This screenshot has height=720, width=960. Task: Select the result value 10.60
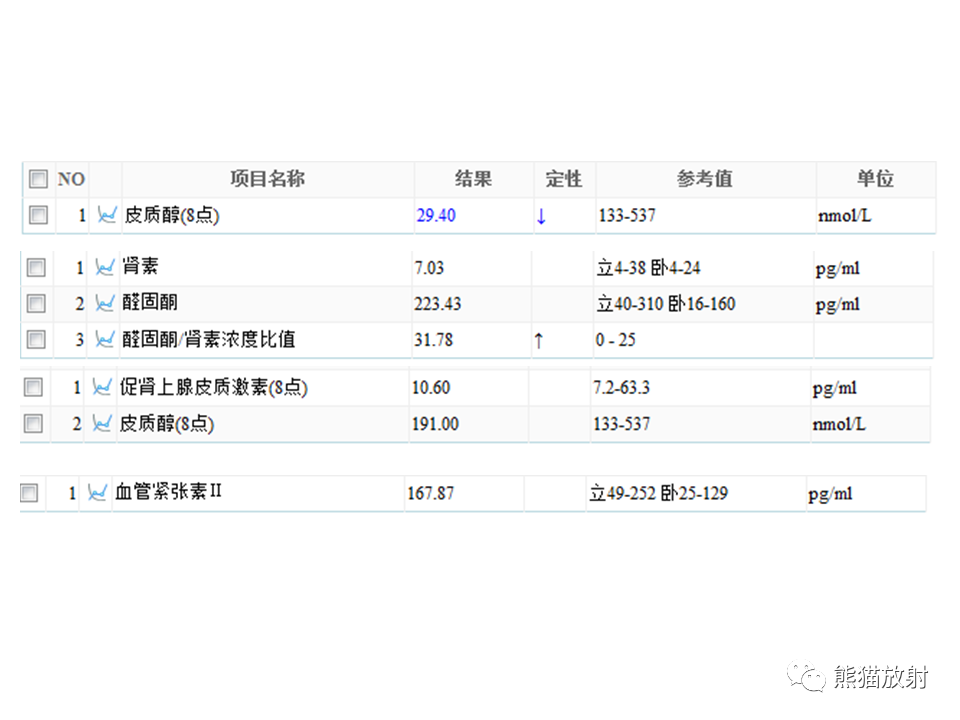click(431, 388)
